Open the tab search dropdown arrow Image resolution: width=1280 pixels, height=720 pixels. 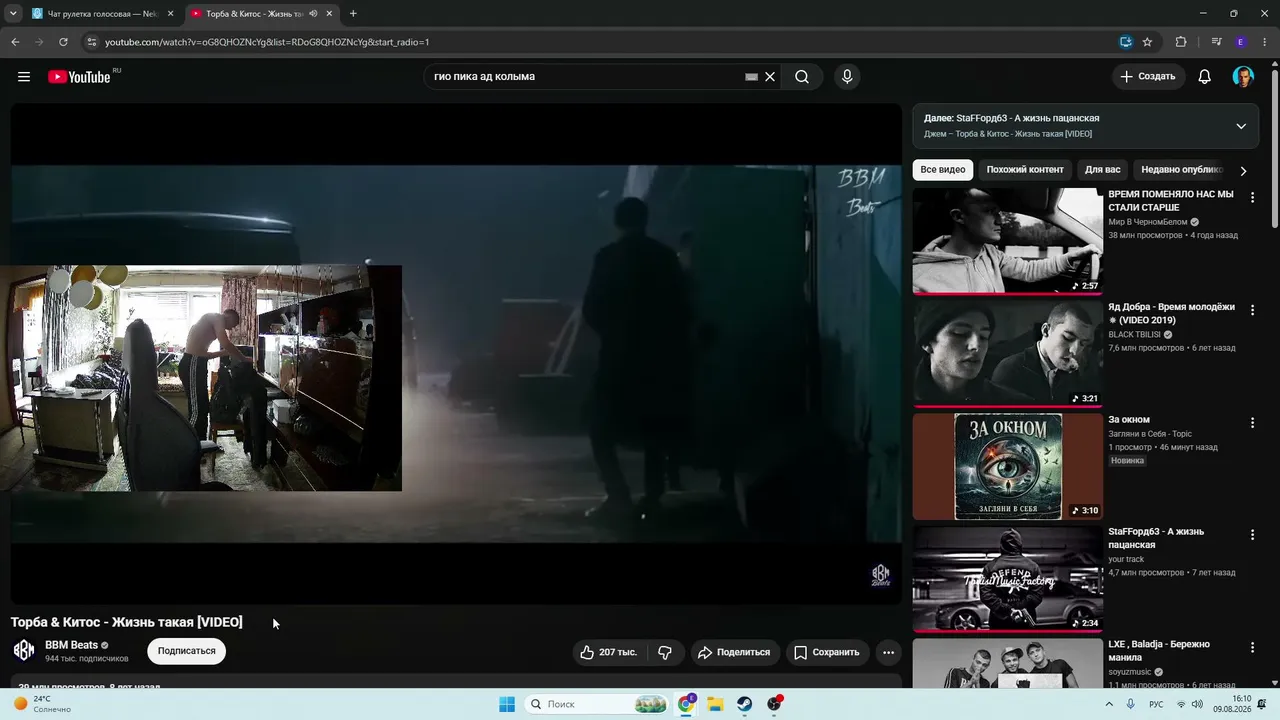click(x=13, y=14)
